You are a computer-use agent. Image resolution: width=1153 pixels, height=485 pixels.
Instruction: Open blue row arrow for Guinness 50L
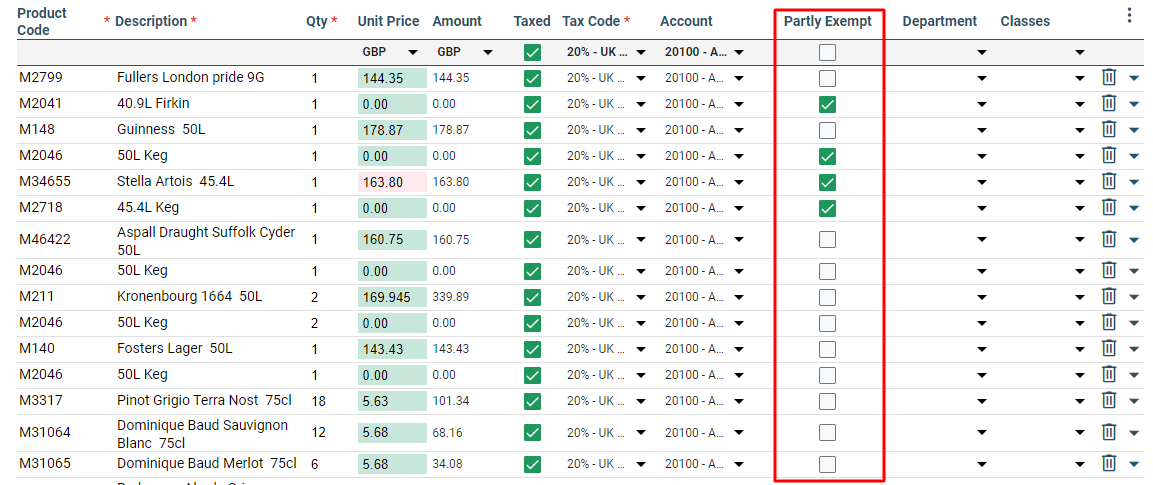coord(1133,131)
